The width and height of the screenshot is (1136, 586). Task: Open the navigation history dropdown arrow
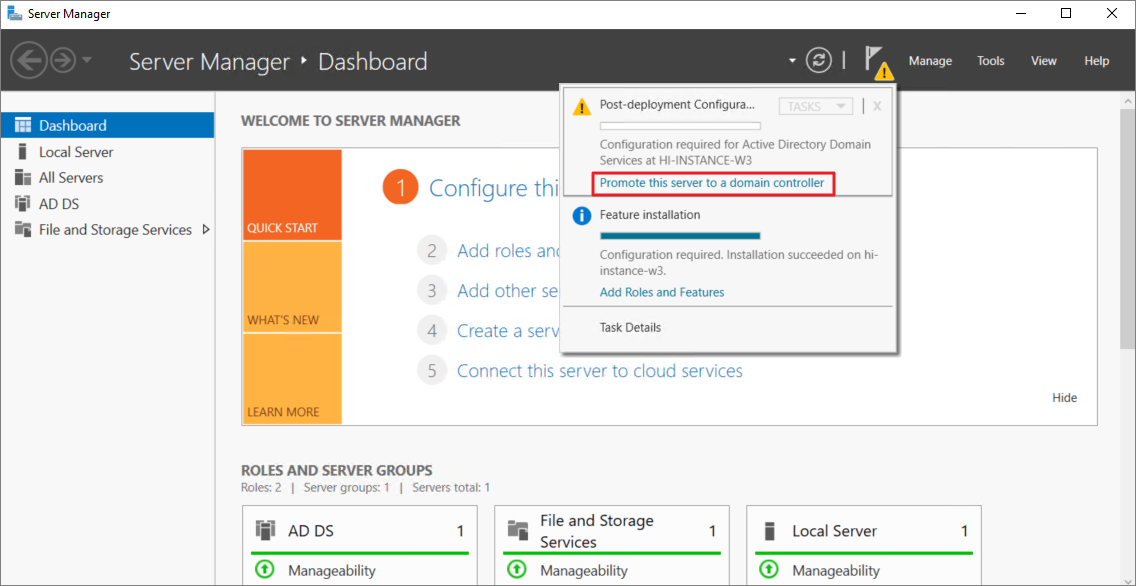[x=87, y=60]
